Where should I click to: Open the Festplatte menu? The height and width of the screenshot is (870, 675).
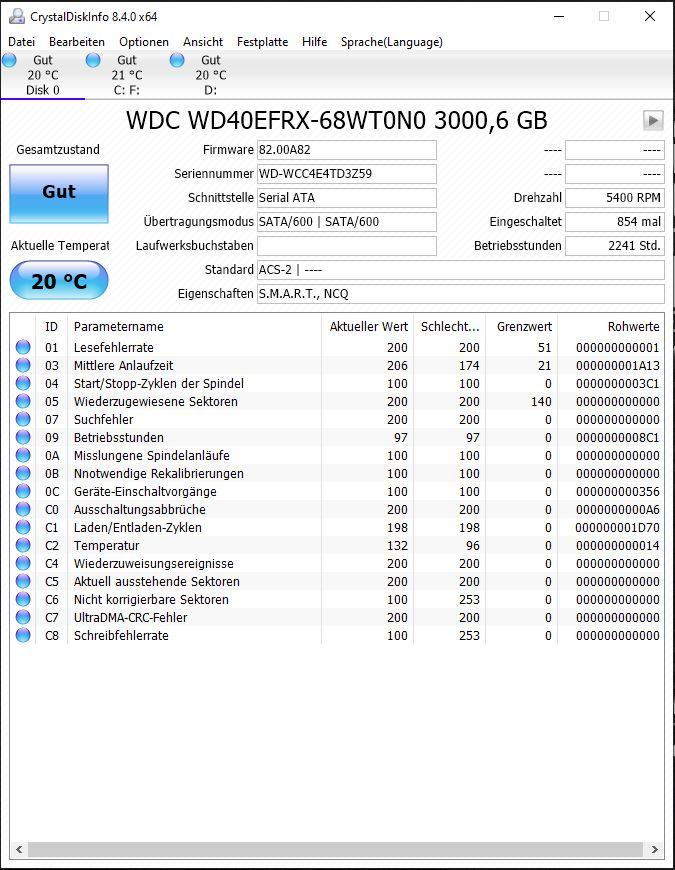click(262, 42)
